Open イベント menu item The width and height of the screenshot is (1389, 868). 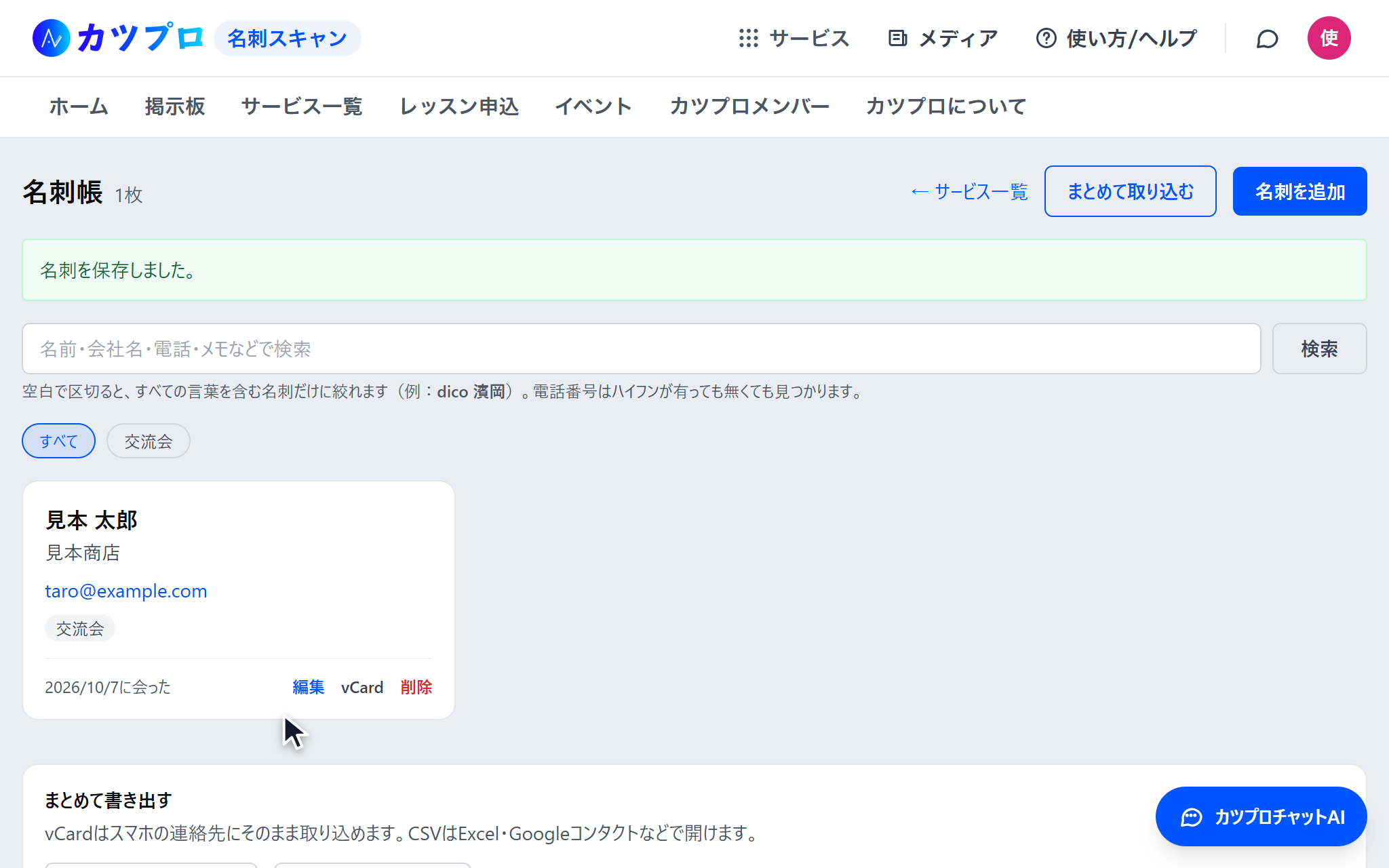coord(593,106)
